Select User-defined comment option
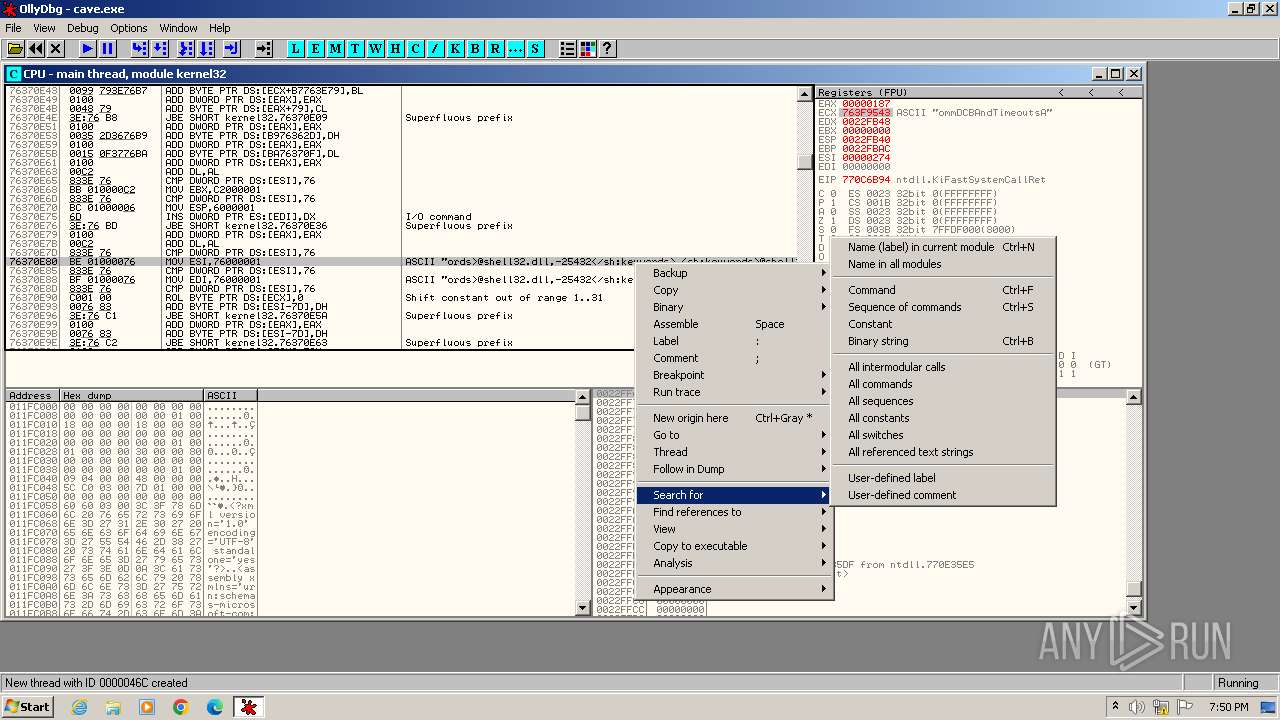1280x720 pixels. [x=943, y=495]
